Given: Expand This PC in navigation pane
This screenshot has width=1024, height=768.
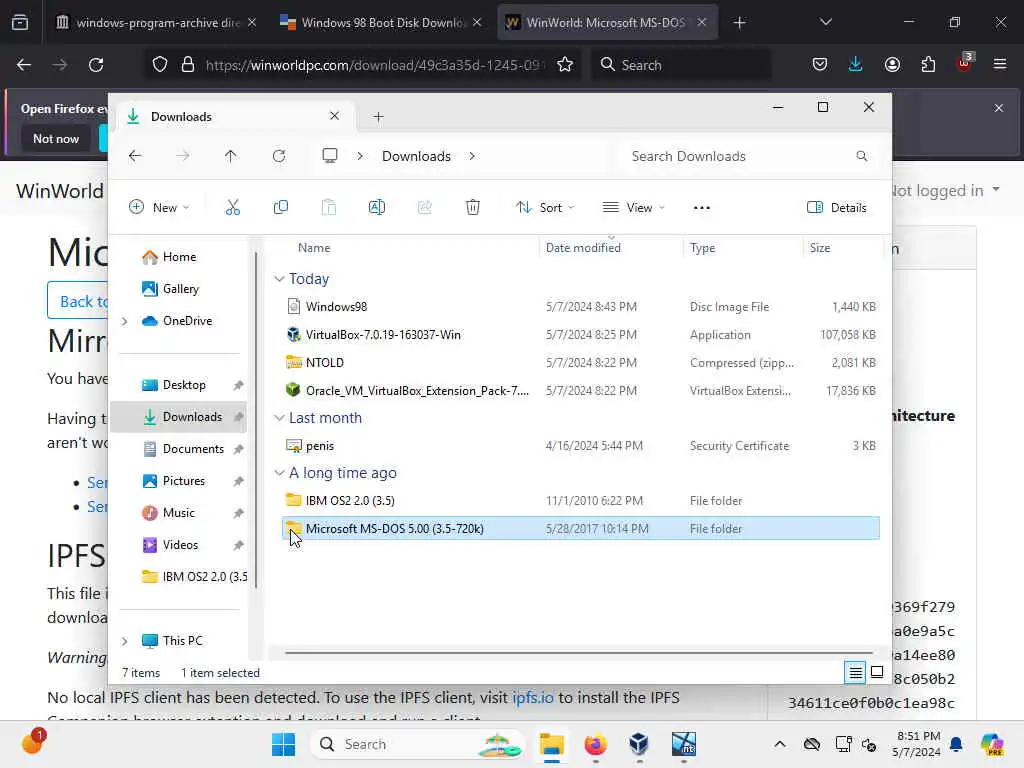Looking at the screenshot, I should pyautogui.click(x=124, y=641).
